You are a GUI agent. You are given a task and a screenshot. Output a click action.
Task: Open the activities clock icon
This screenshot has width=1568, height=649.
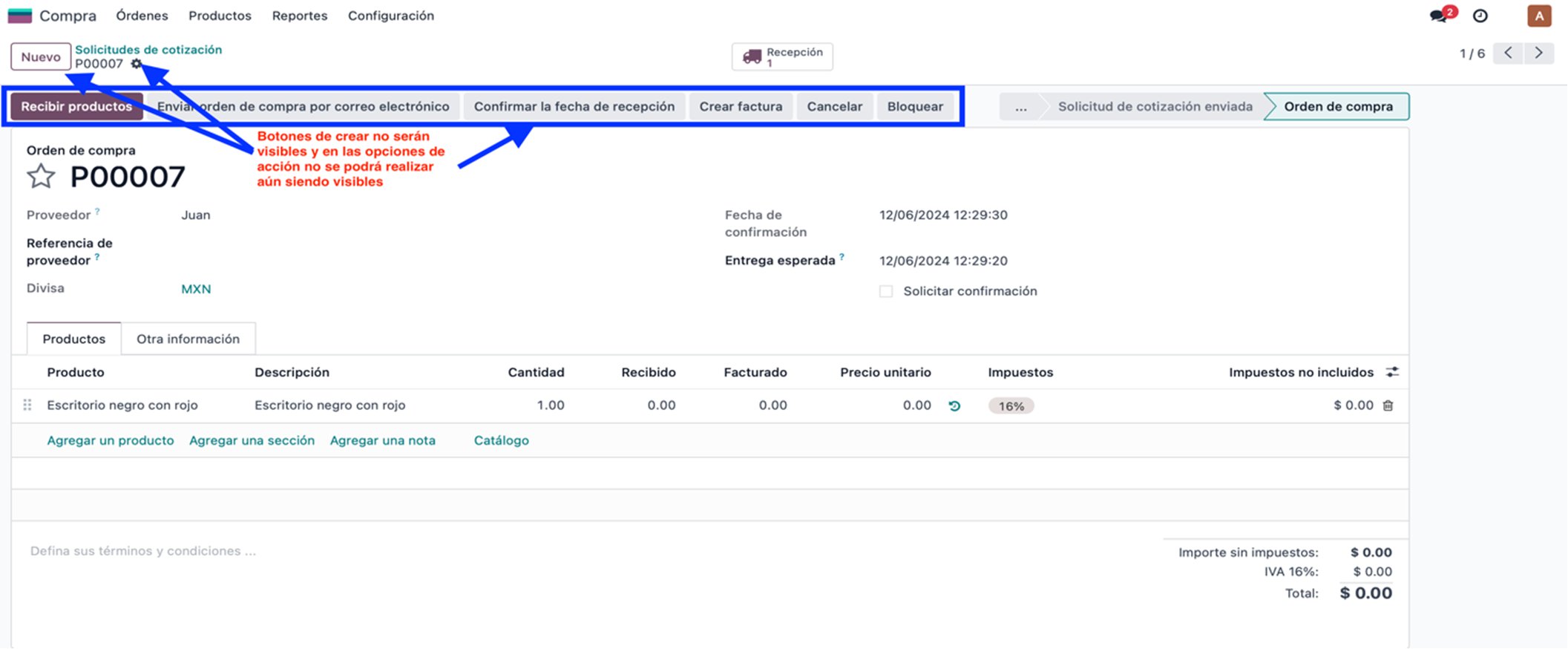click(x=1480, y=16)
